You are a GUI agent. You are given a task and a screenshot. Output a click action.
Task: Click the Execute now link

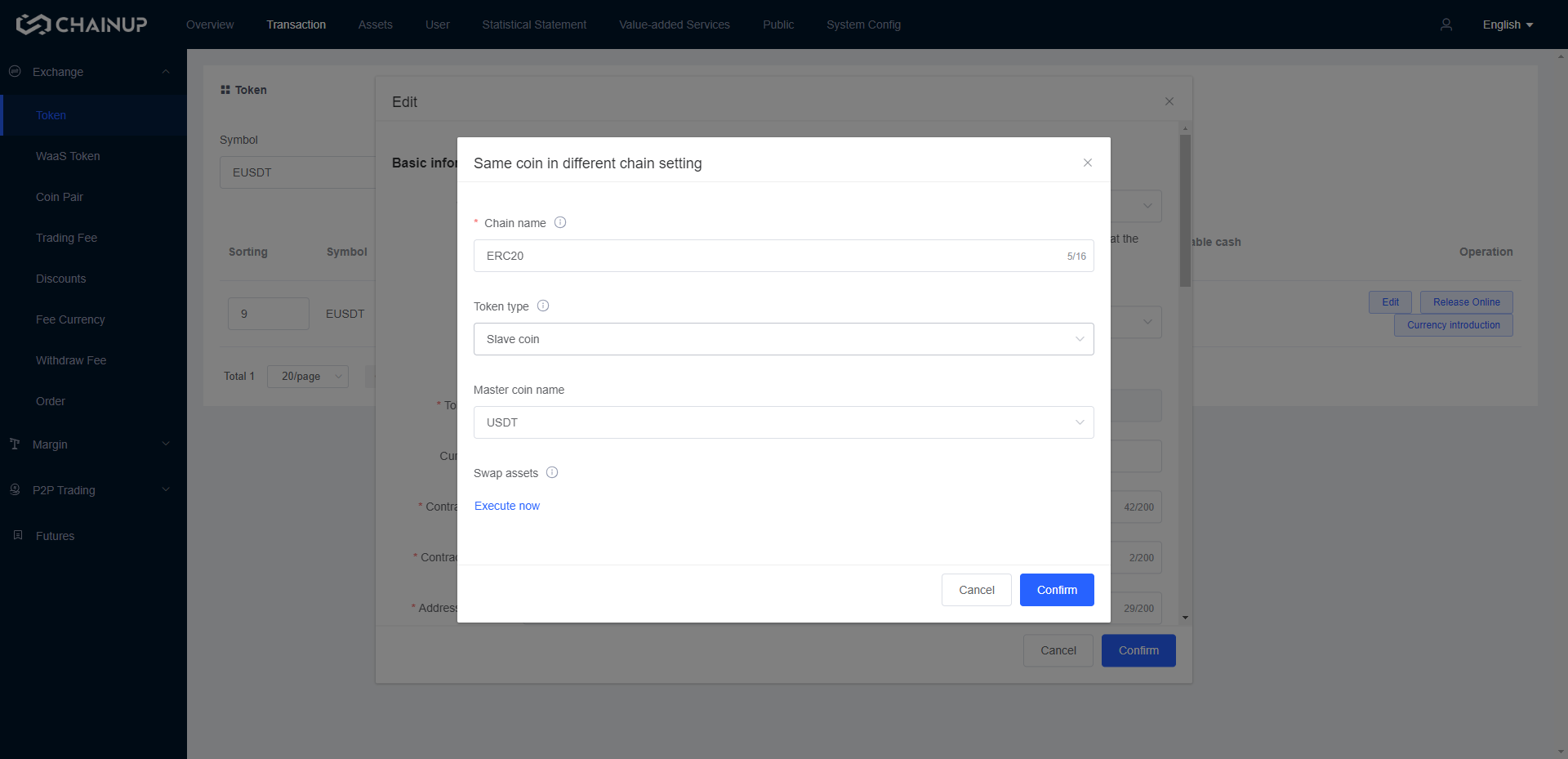coord(507,506)
